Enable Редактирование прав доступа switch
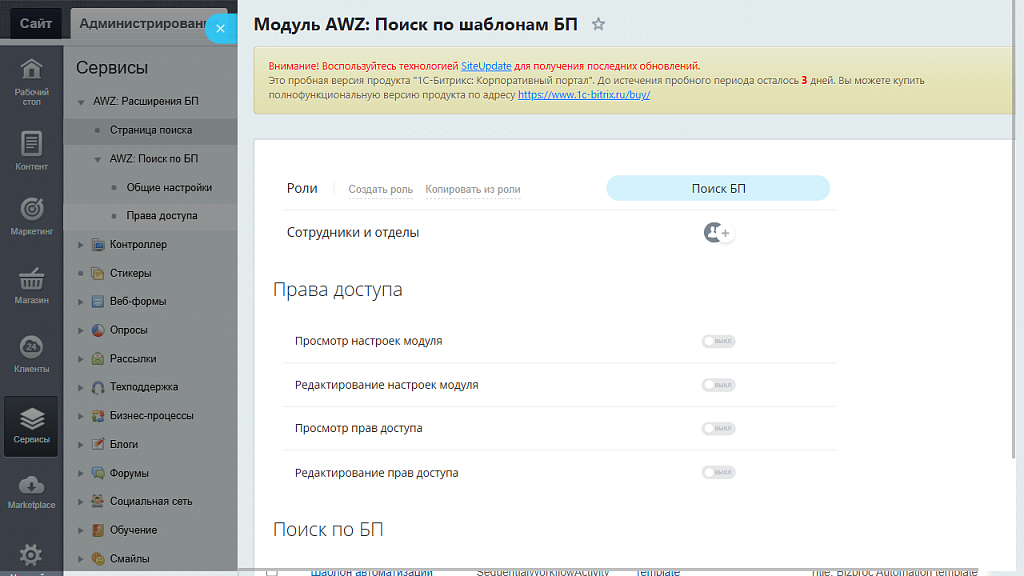 point(718,472)
